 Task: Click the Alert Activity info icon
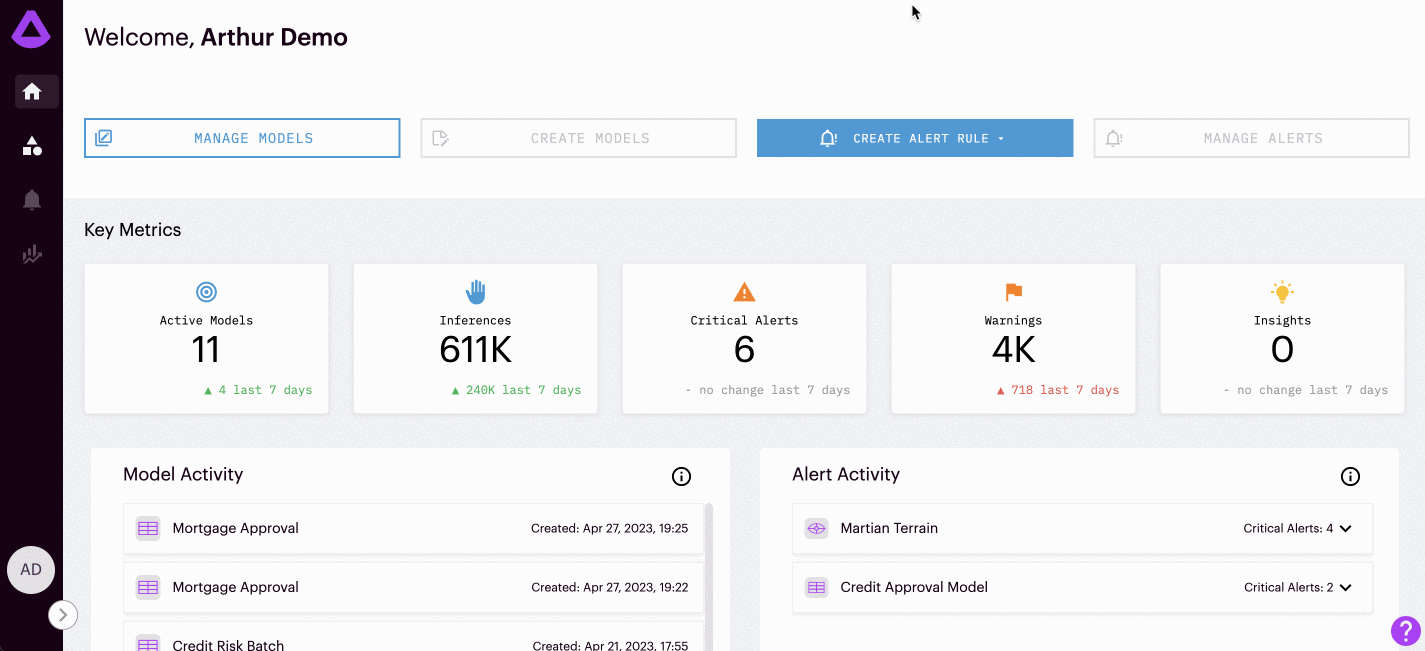[x=1350, y=477]
